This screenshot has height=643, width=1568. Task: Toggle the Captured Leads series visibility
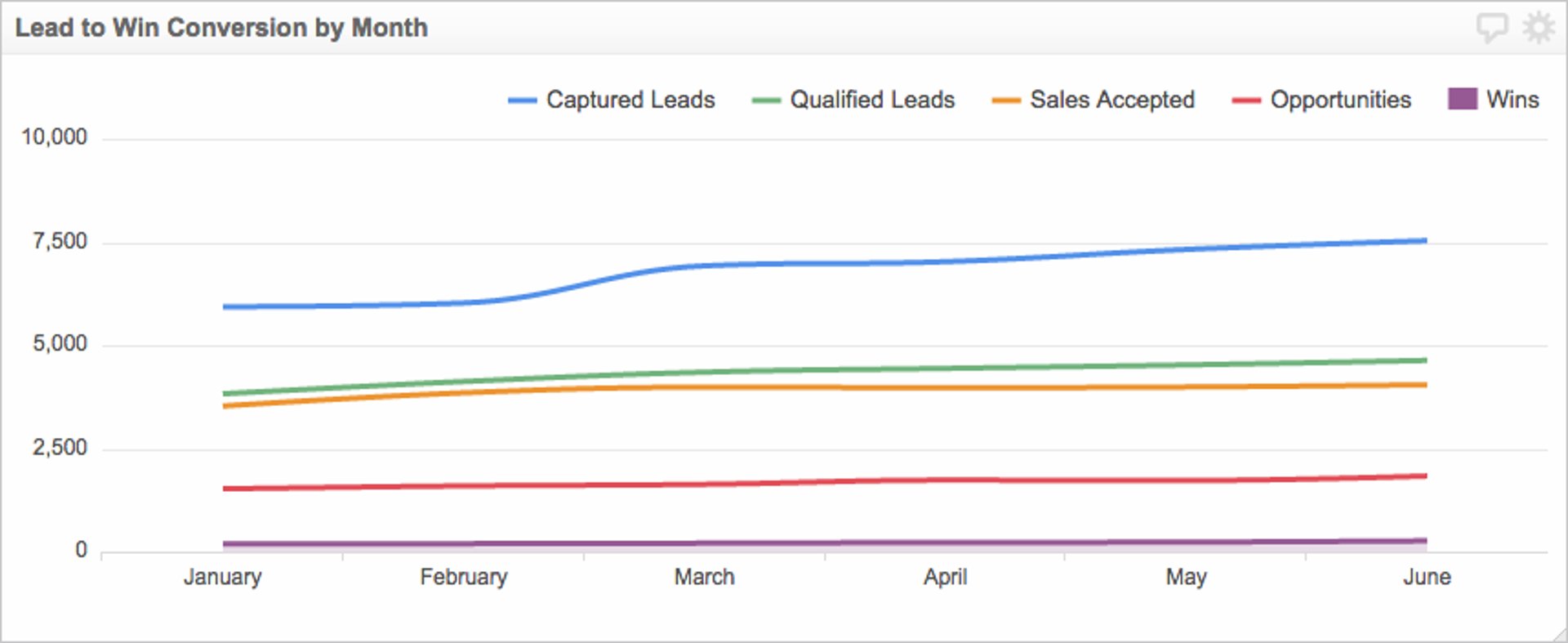point(630,100)
